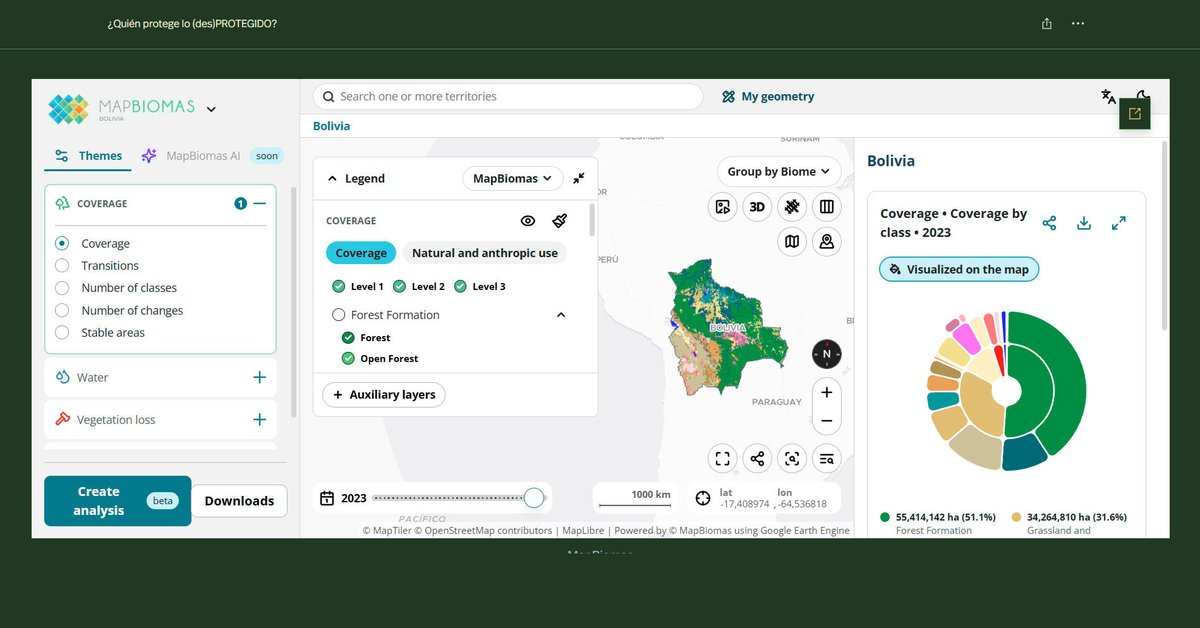Open the list search map tool
Screen dimensions: 1200x628
(826, 459)
